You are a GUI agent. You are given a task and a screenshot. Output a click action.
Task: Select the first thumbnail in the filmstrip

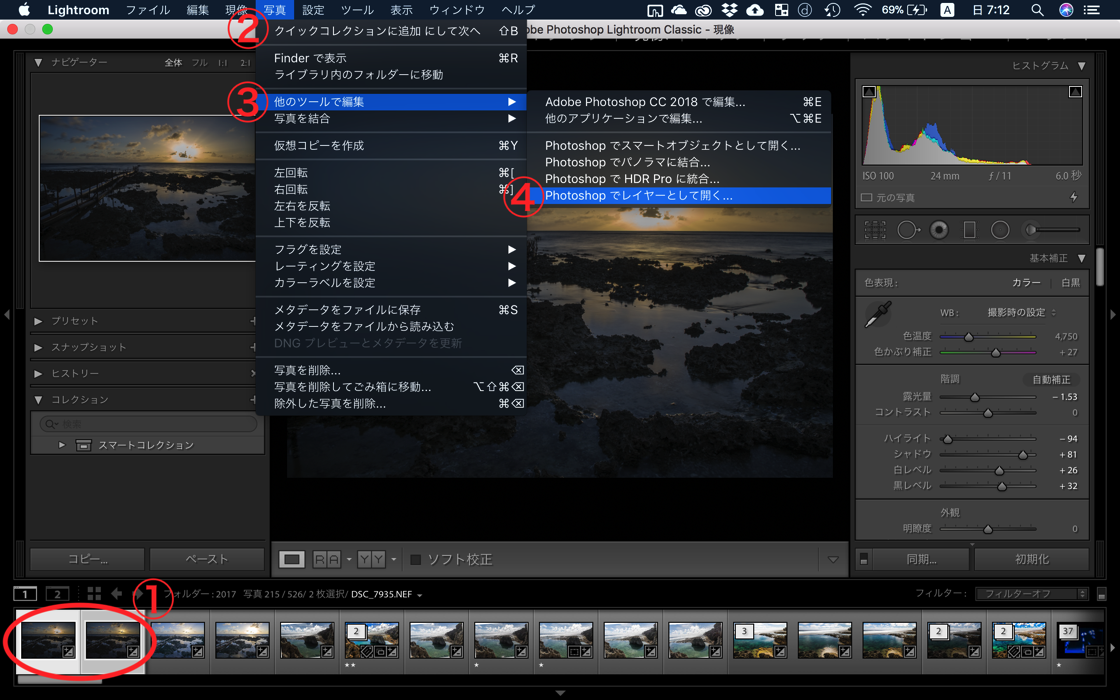click(48, 640)
